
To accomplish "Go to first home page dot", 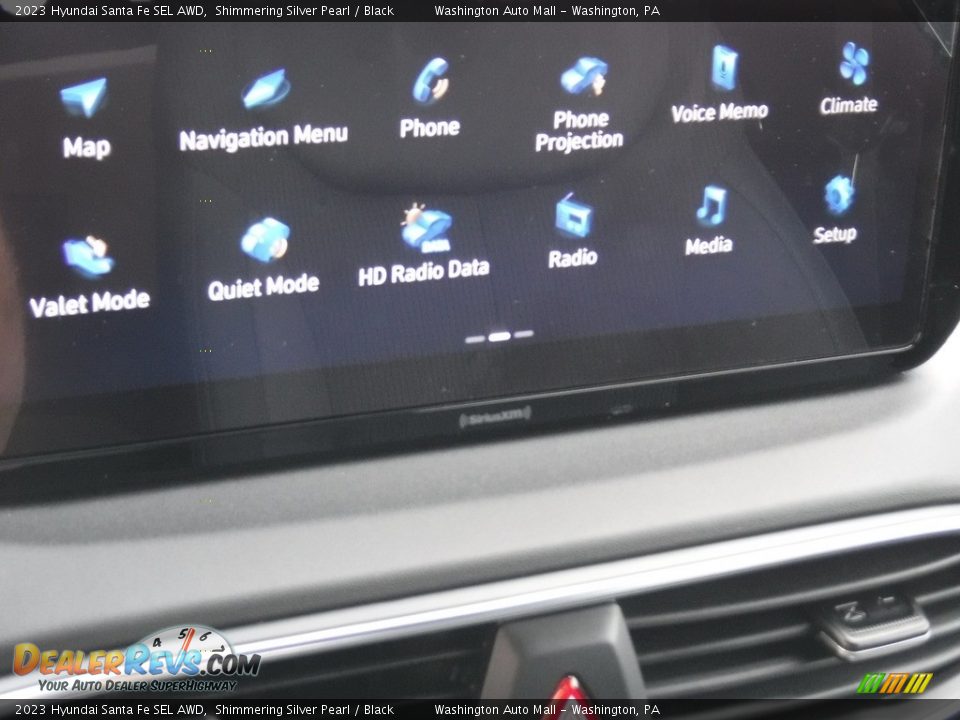I will click(x=475, y=339).
